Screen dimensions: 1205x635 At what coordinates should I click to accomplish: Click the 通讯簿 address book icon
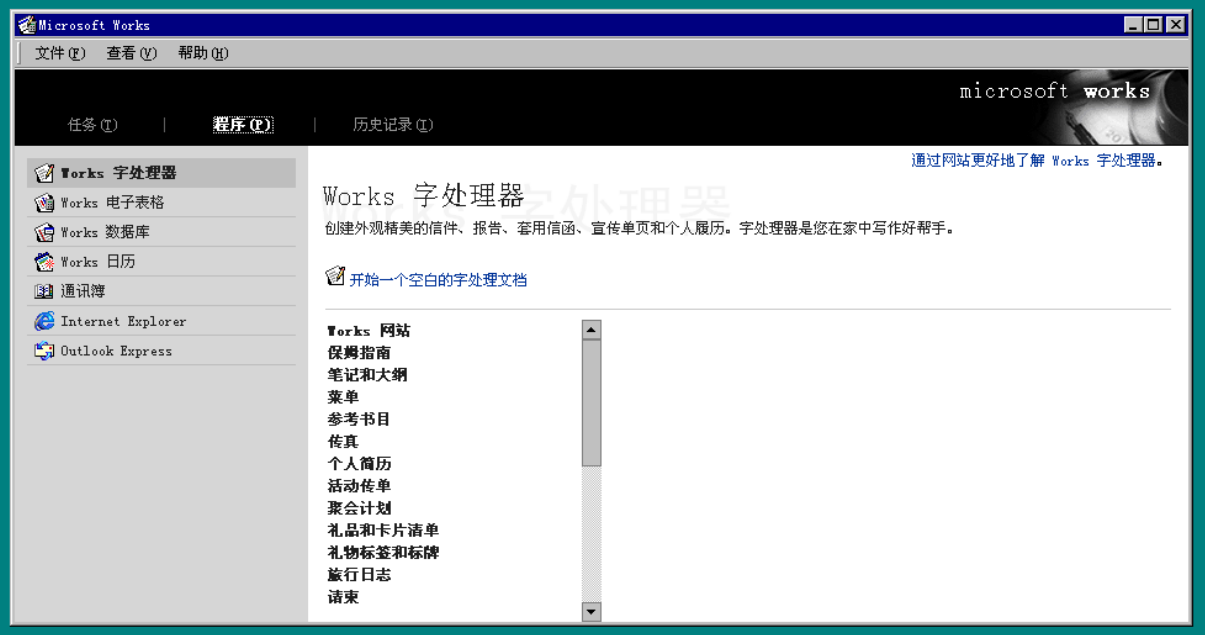(x=44, y=292)
